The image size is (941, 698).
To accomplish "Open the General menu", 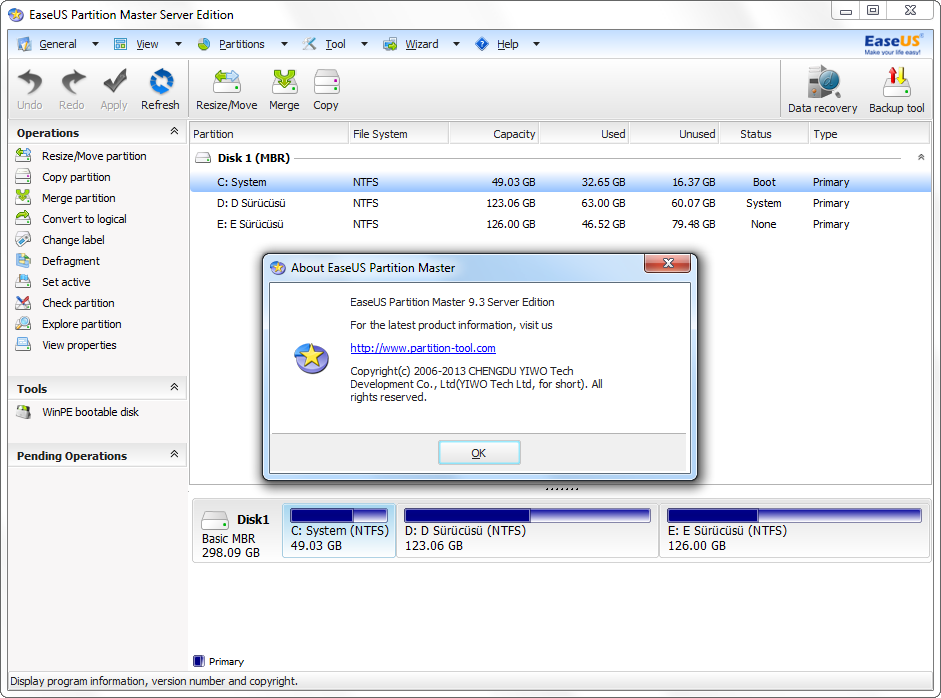I will [x=58, y=44].
